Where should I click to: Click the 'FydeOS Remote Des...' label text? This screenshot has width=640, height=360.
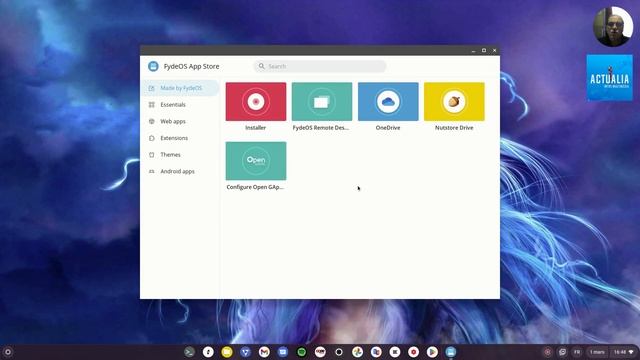[x=321, y=128]
